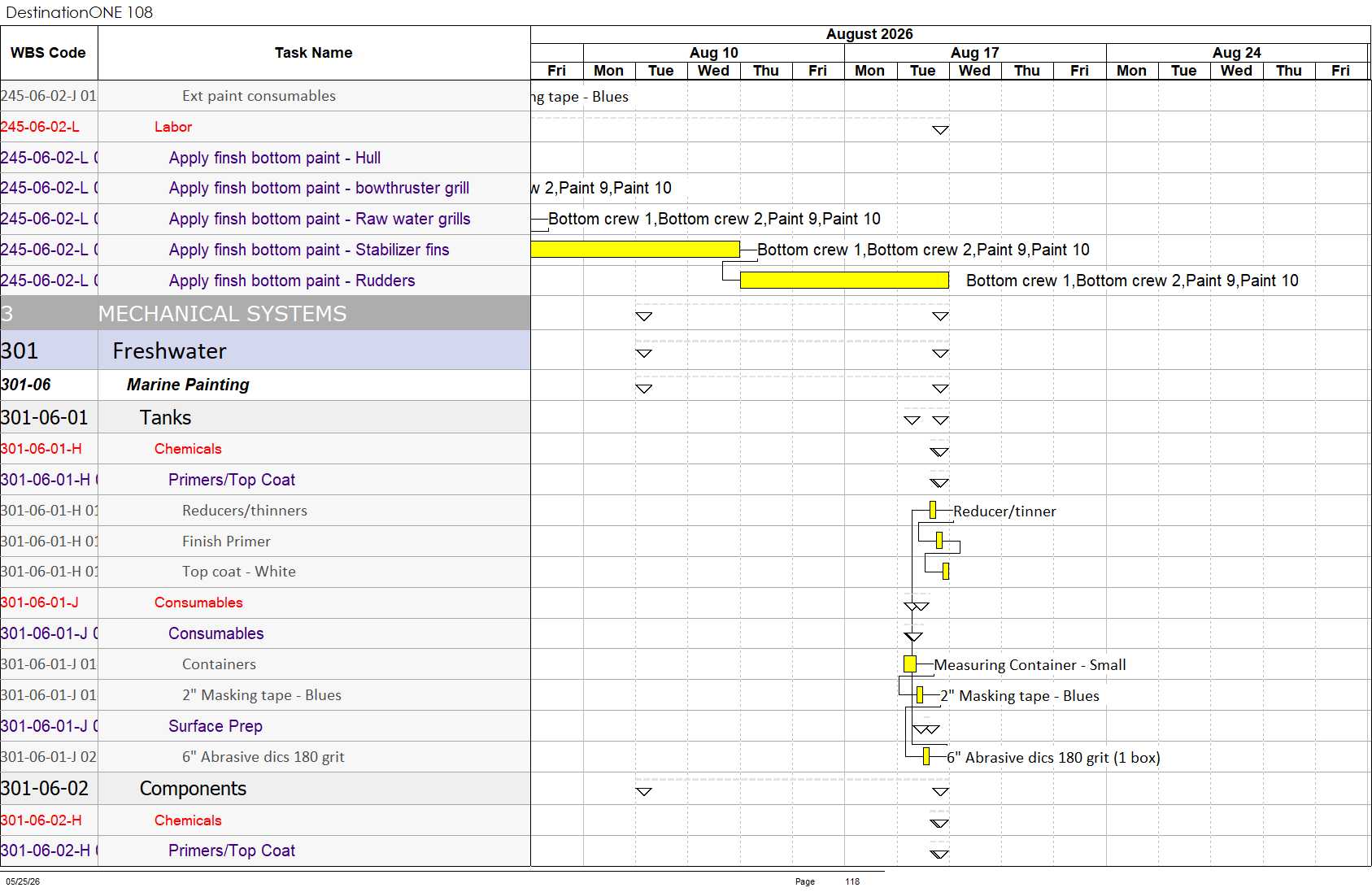Select the purple Consumables subgroup row

pyautogui.click(x=265, y=633)
